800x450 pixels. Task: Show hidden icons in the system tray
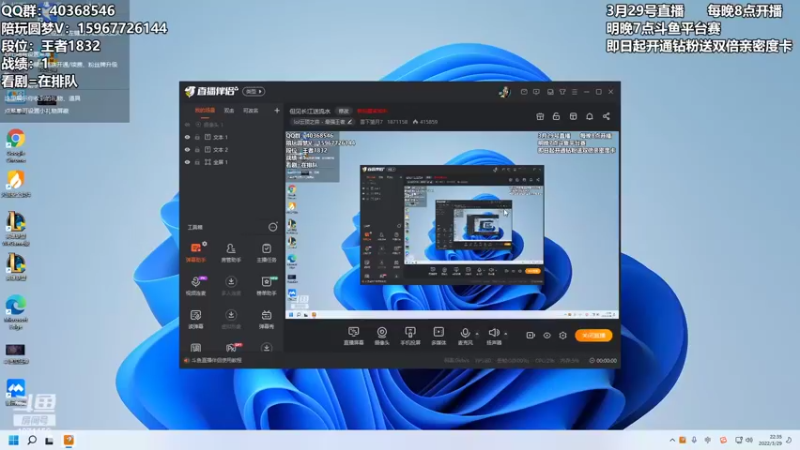672,440
